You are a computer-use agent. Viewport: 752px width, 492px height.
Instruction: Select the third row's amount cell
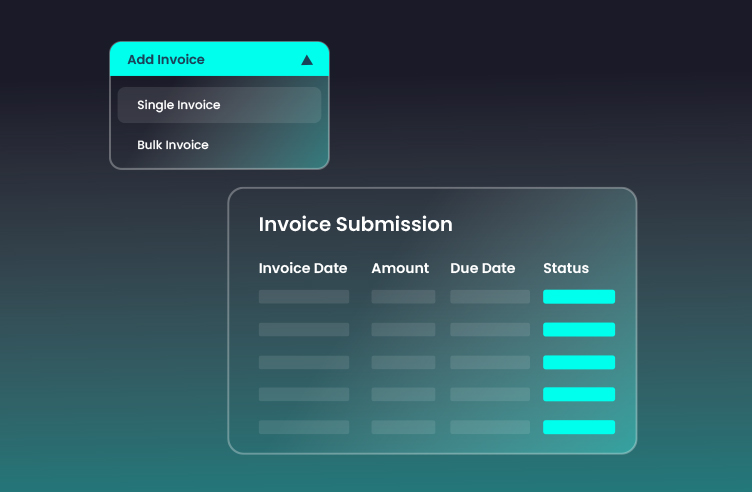(403, 362)
